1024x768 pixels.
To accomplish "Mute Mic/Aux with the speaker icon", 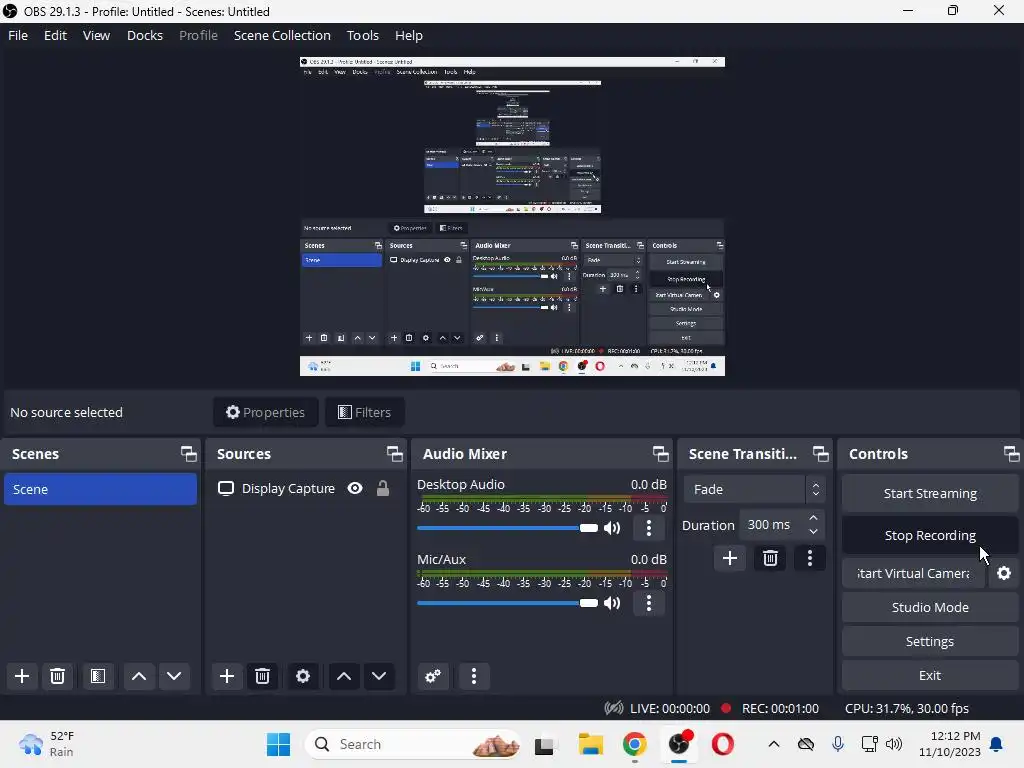I will point(612,603).
